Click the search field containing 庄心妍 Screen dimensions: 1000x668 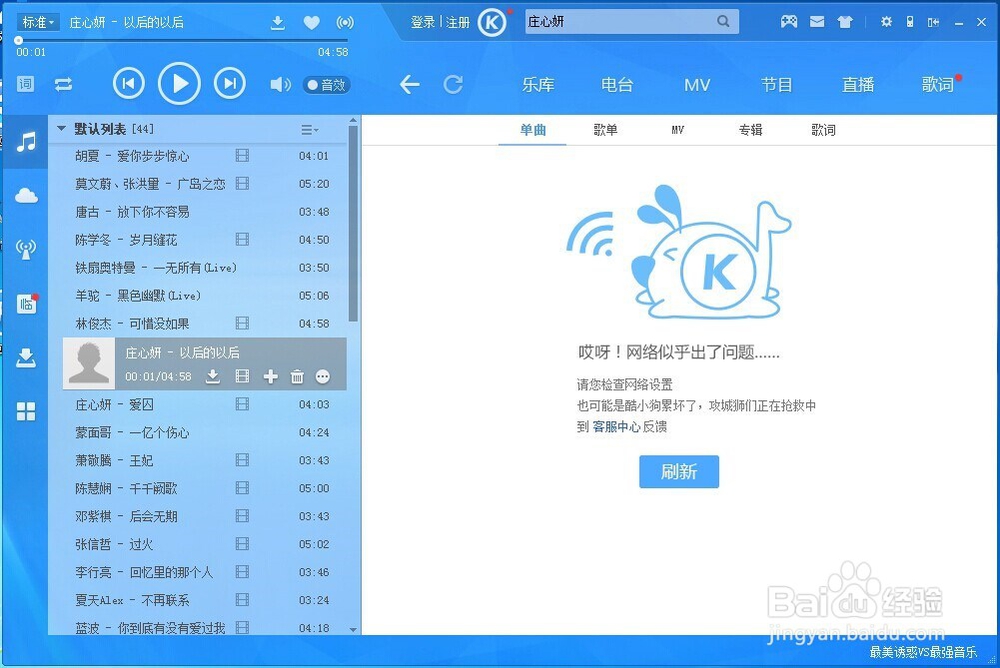632,21
